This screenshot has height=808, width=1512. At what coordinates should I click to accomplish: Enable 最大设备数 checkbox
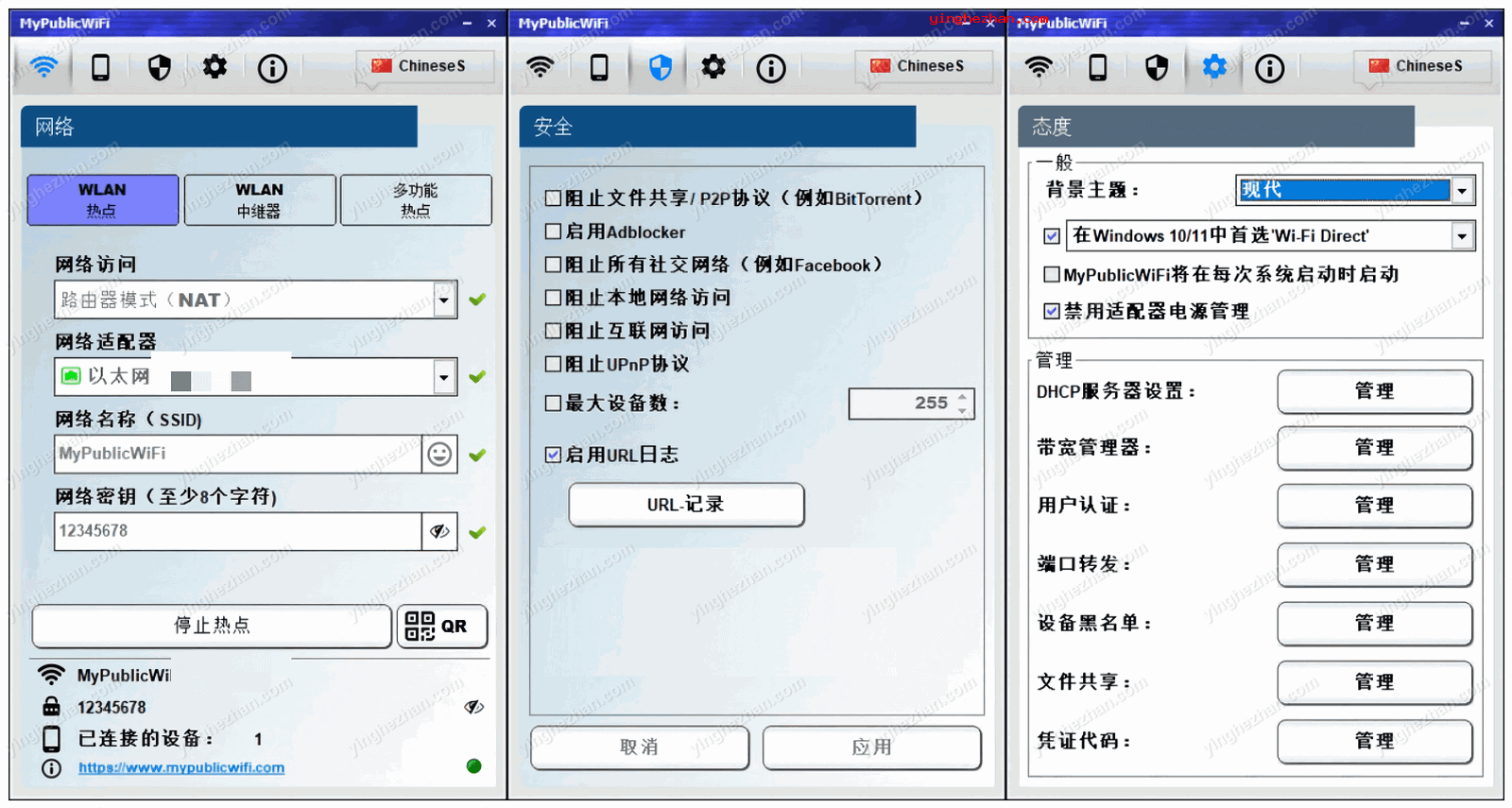pos(554,404)
